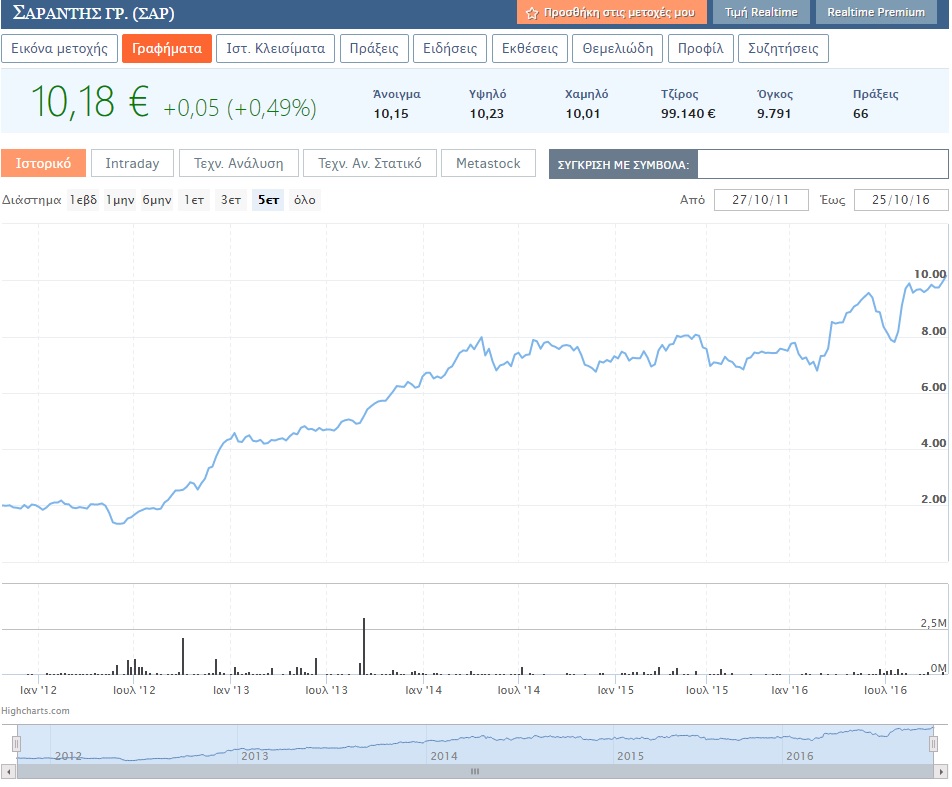Open Ιστ. Κλεισίματα tab
Image resolution: width=952 pixels, height=787 pixels.
276,49
